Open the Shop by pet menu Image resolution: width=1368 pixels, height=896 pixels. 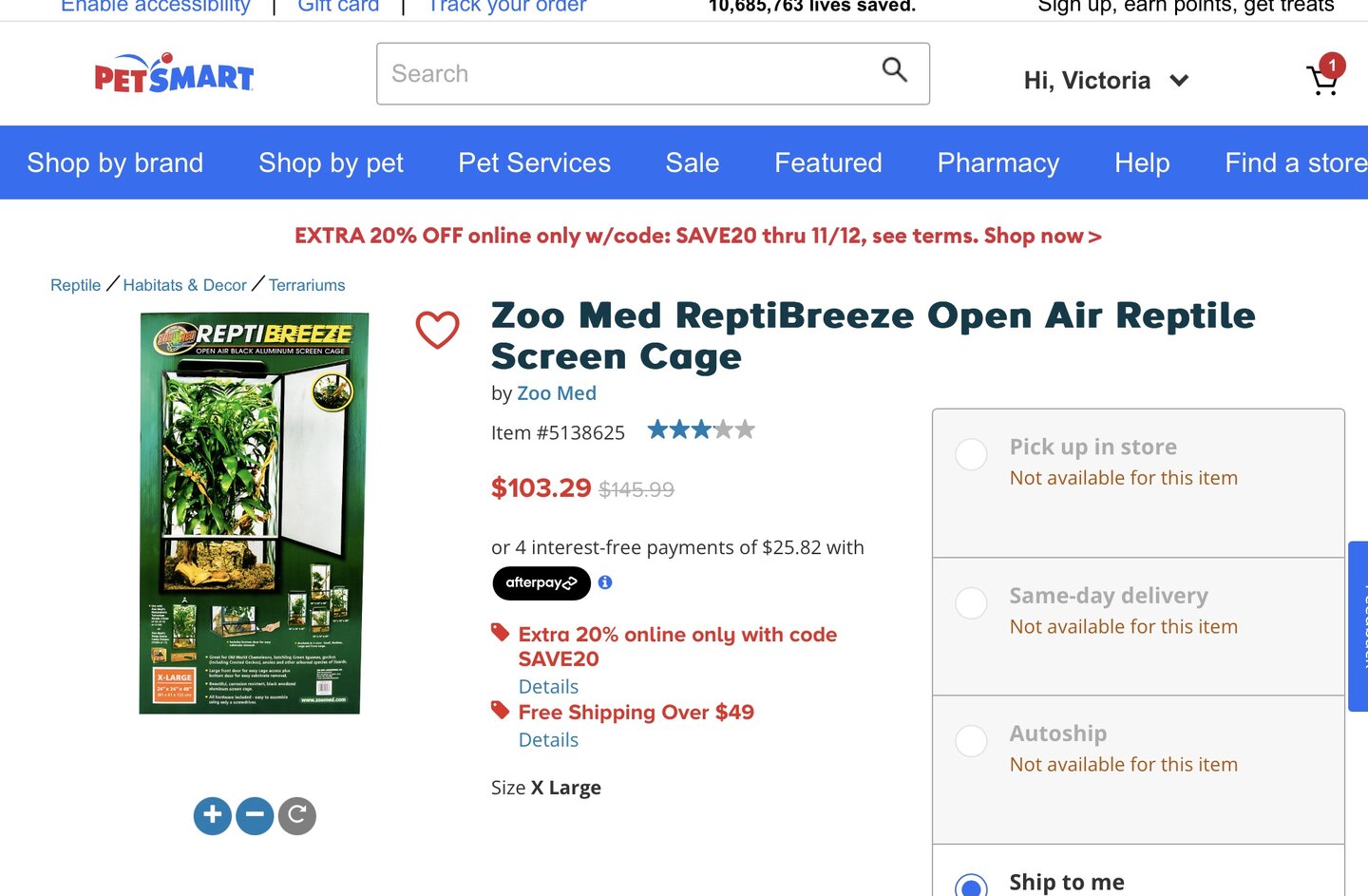click(331, 162)
